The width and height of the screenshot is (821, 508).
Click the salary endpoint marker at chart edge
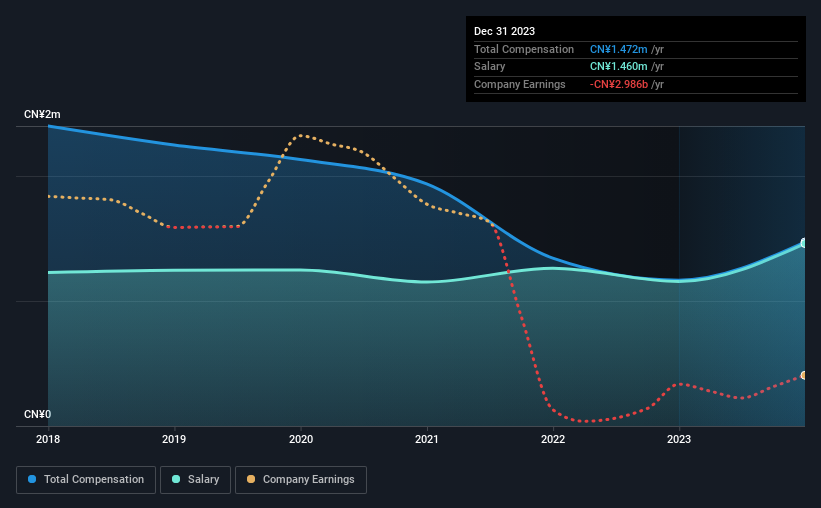(x=804, y=243)
